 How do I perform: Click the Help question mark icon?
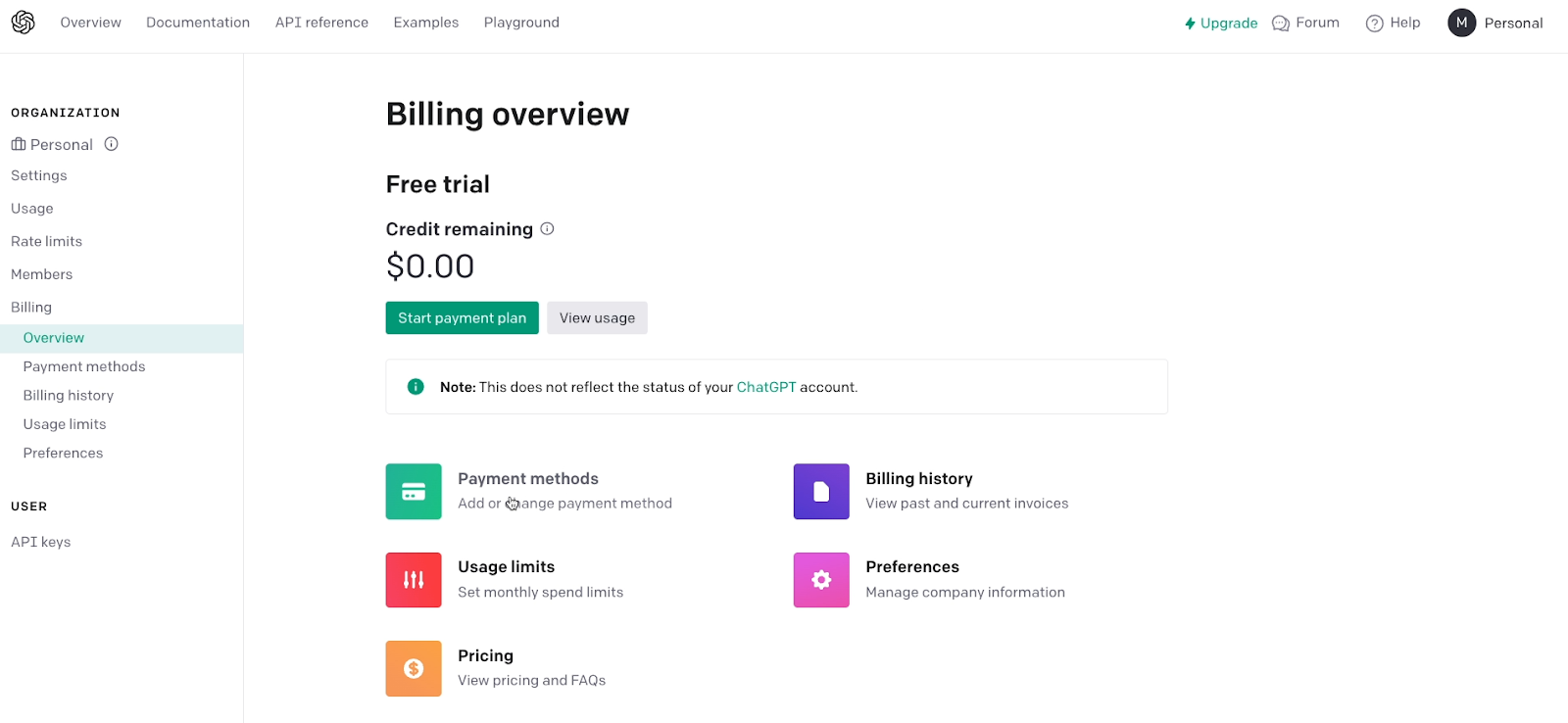pyautogui.click(x=1375, y=23)
